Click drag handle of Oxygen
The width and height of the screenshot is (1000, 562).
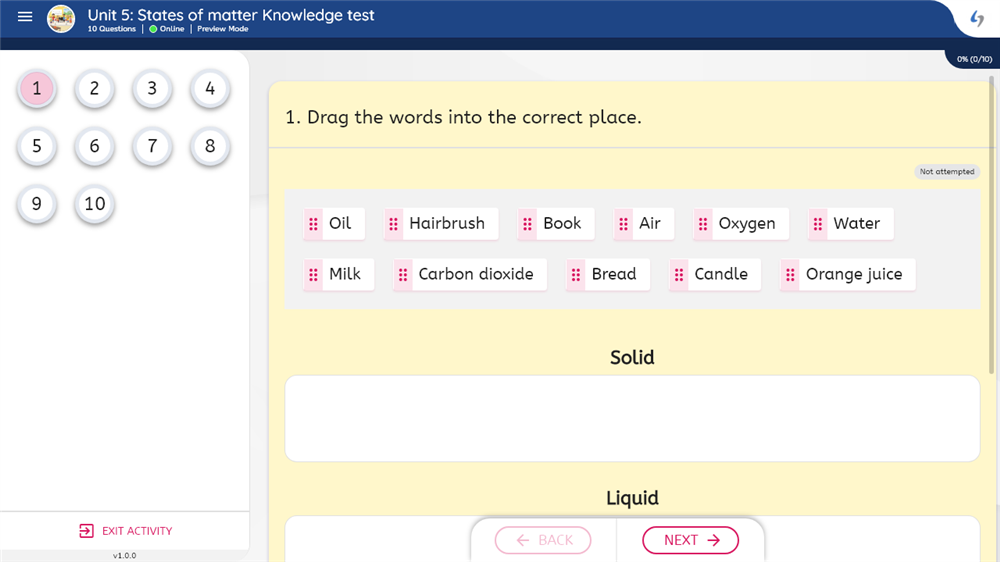tap(703, 224)
